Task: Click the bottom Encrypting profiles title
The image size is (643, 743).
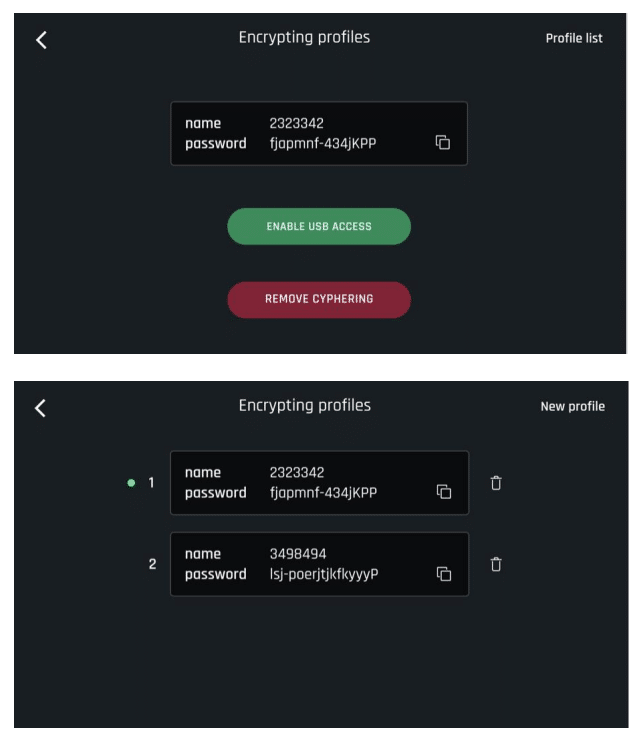Action: [x=305, y=406]
